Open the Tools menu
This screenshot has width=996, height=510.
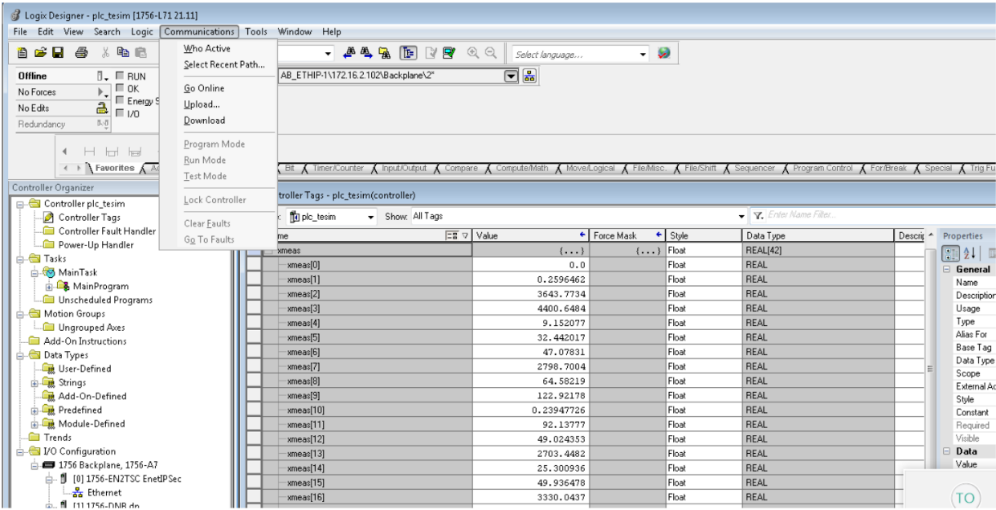pyautogui.click(x=257, y=32)
